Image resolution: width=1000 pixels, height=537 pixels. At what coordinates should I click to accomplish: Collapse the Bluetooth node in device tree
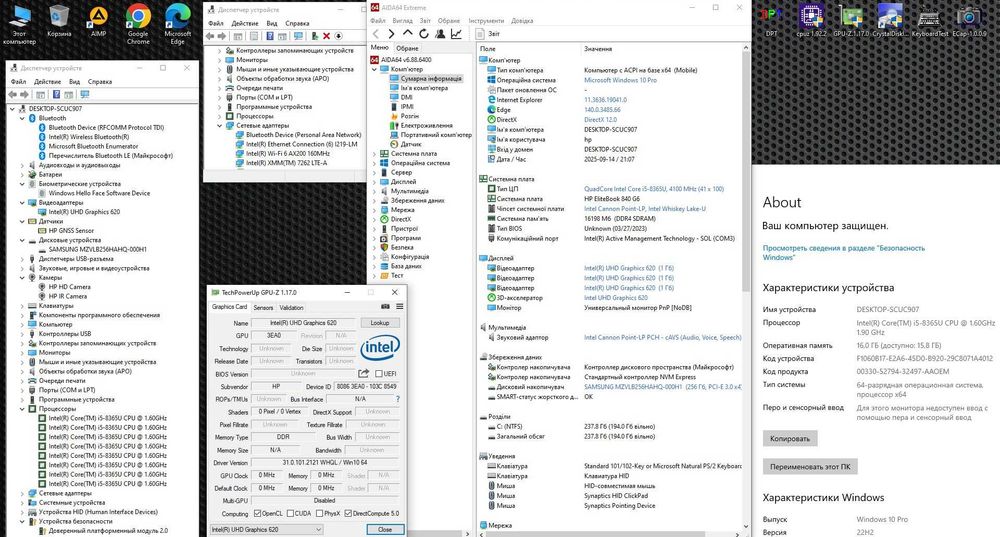(23, 118)
